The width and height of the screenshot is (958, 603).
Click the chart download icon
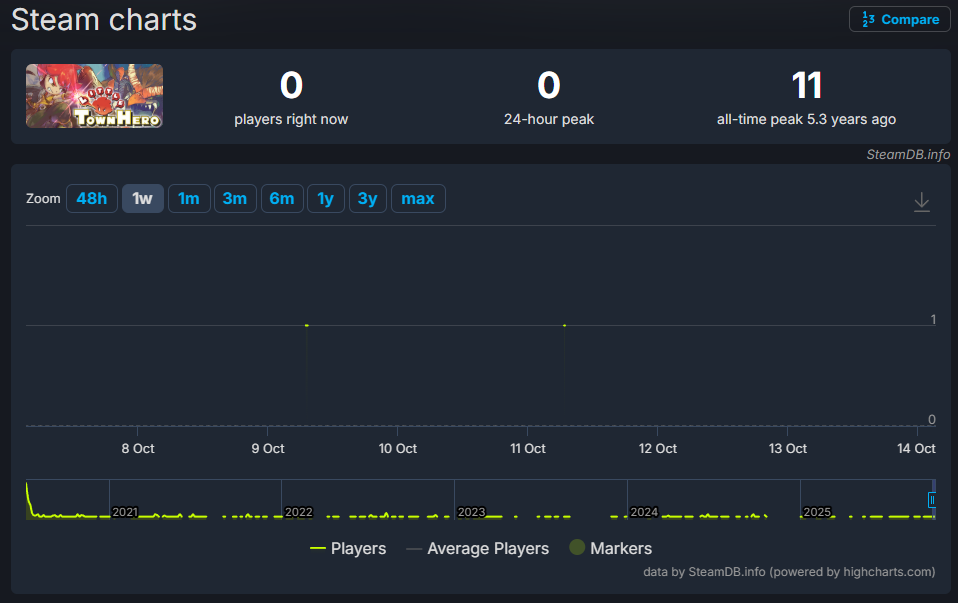(x=921, y=202)
